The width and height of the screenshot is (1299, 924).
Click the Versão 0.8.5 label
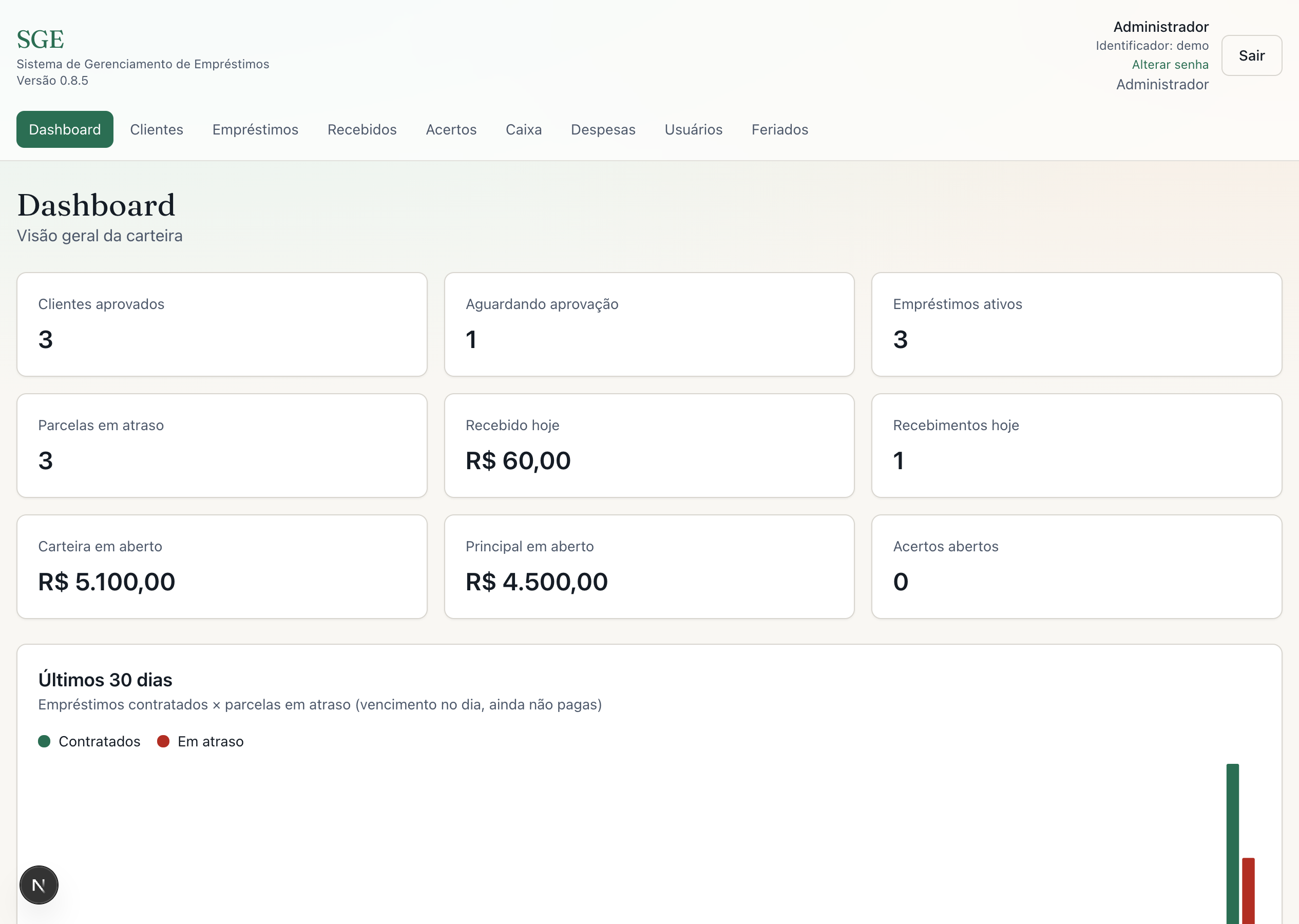52,80
